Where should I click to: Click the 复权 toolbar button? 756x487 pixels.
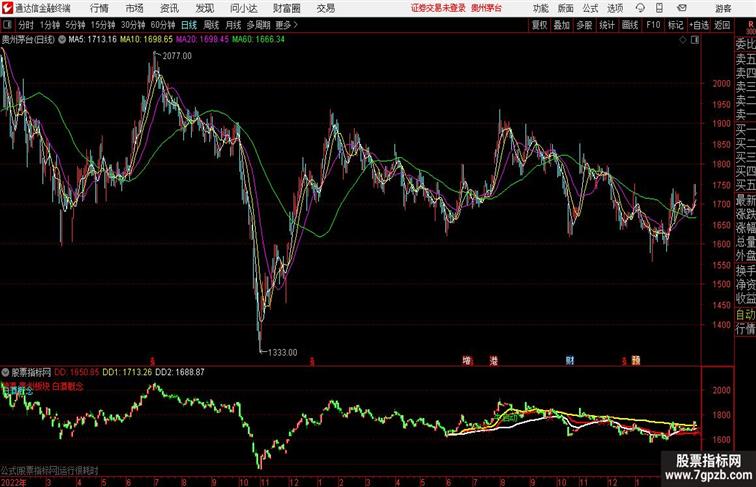(x=540, y=25)
